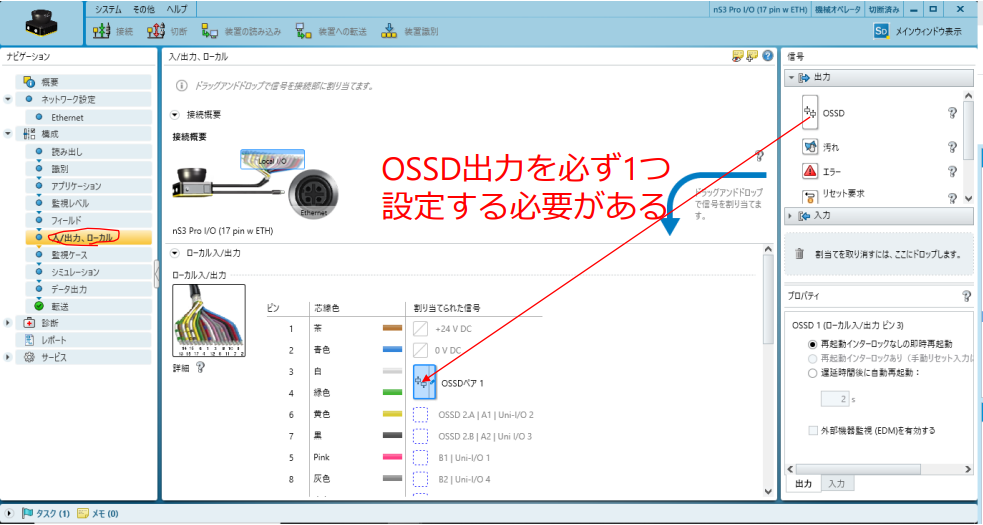Click the 0 V DC pin slot
The height and width of the screenshot is (525, 983).
[x=421, y=350]
